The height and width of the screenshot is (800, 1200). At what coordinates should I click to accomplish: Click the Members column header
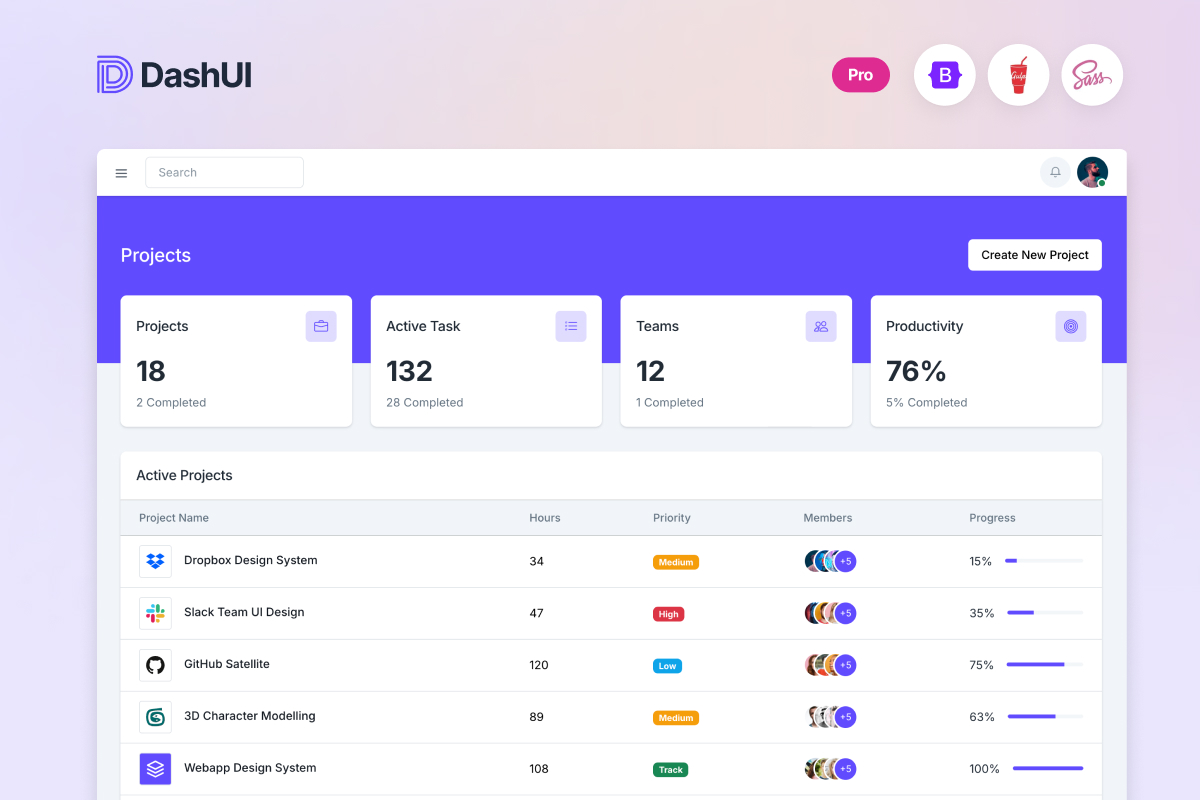coord(828,518)
